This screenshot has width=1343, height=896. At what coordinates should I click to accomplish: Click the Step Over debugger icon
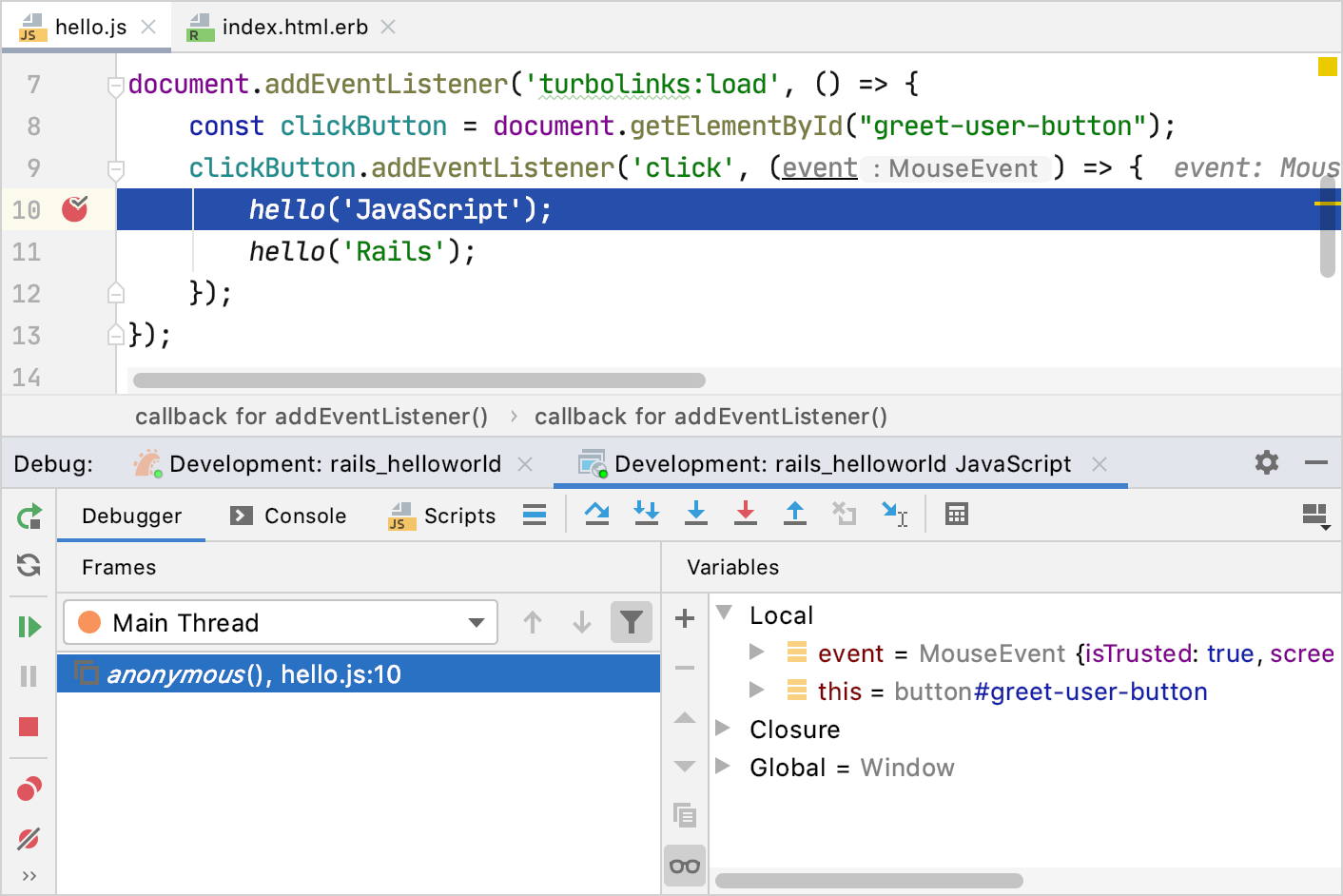coord(596,515)
